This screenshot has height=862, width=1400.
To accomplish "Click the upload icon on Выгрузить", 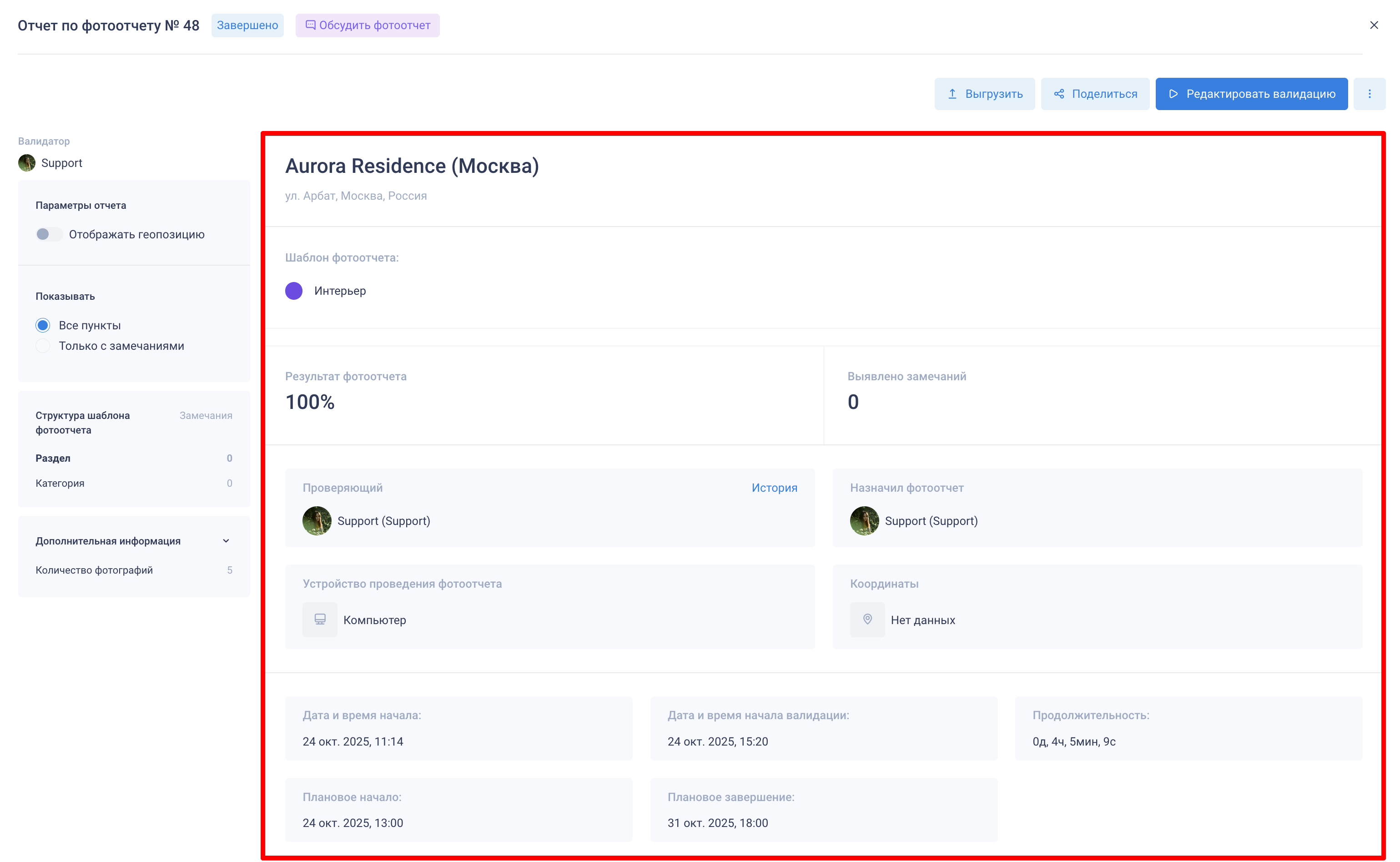I will pos(952,94).
